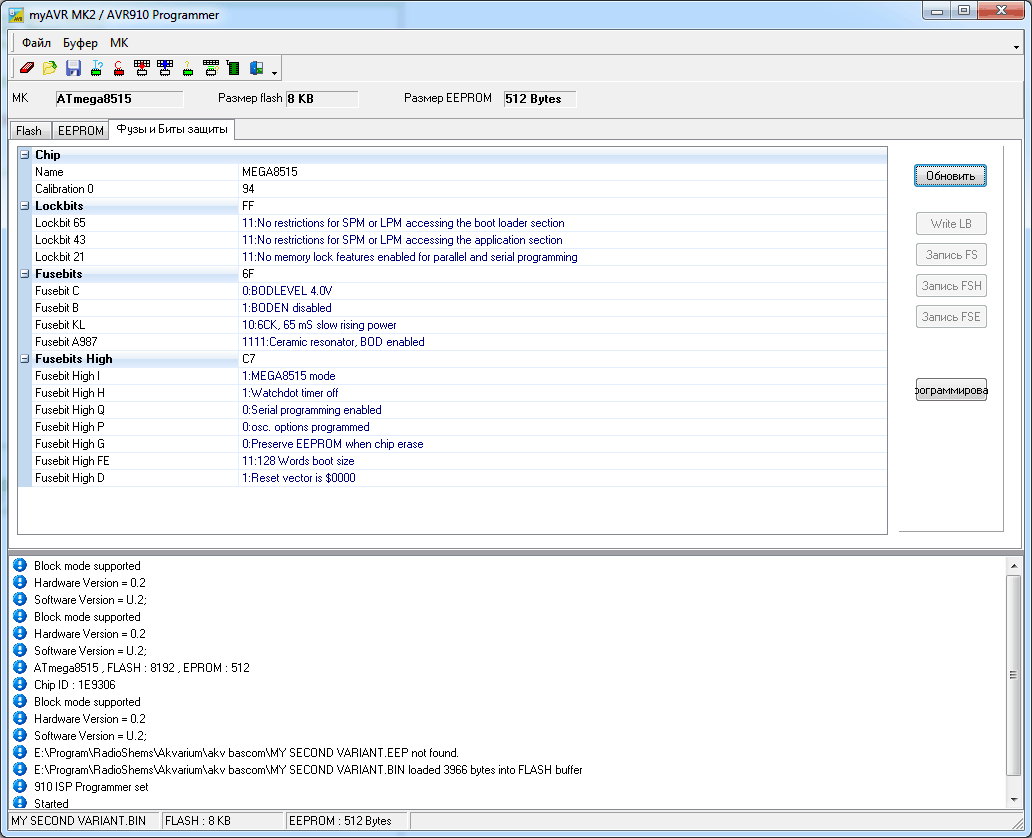This screenshot has height=838, width=1032.
Task: Select the Lockbit 65 row label
Action: [x=60, y=223]
